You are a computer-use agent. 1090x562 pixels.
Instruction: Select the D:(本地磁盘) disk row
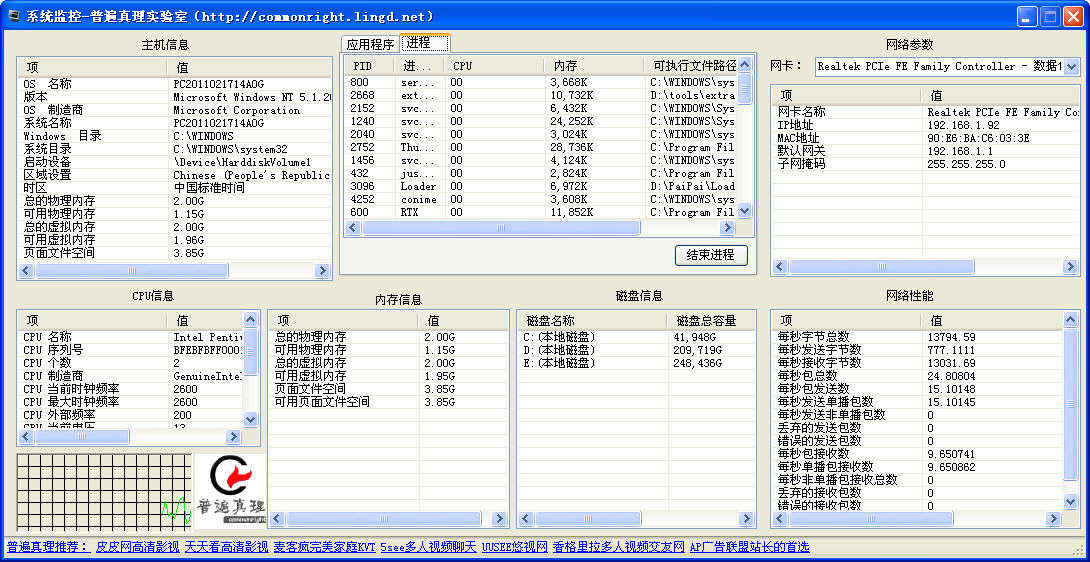[x=636, y=350]
